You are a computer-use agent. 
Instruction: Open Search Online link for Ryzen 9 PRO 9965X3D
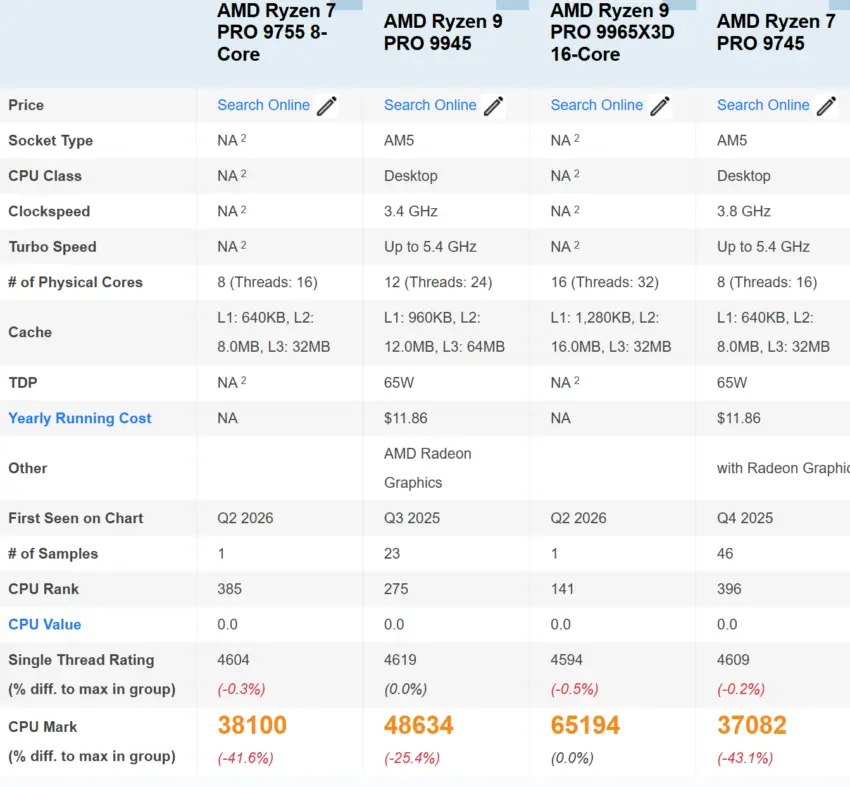click(x=596, y=105)
